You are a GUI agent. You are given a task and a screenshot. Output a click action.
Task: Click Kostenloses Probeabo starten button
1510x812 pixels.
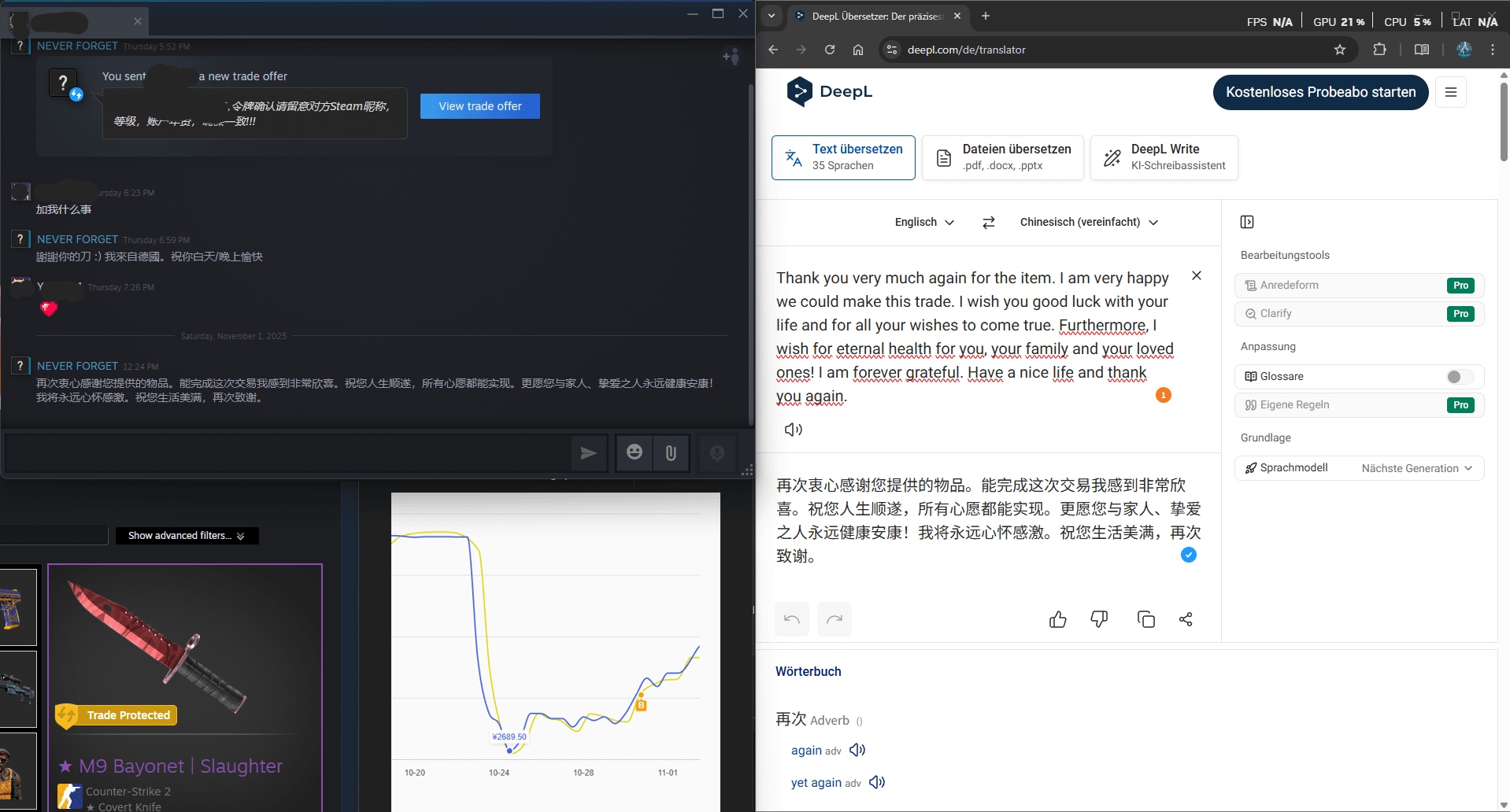pos(1321,92)
